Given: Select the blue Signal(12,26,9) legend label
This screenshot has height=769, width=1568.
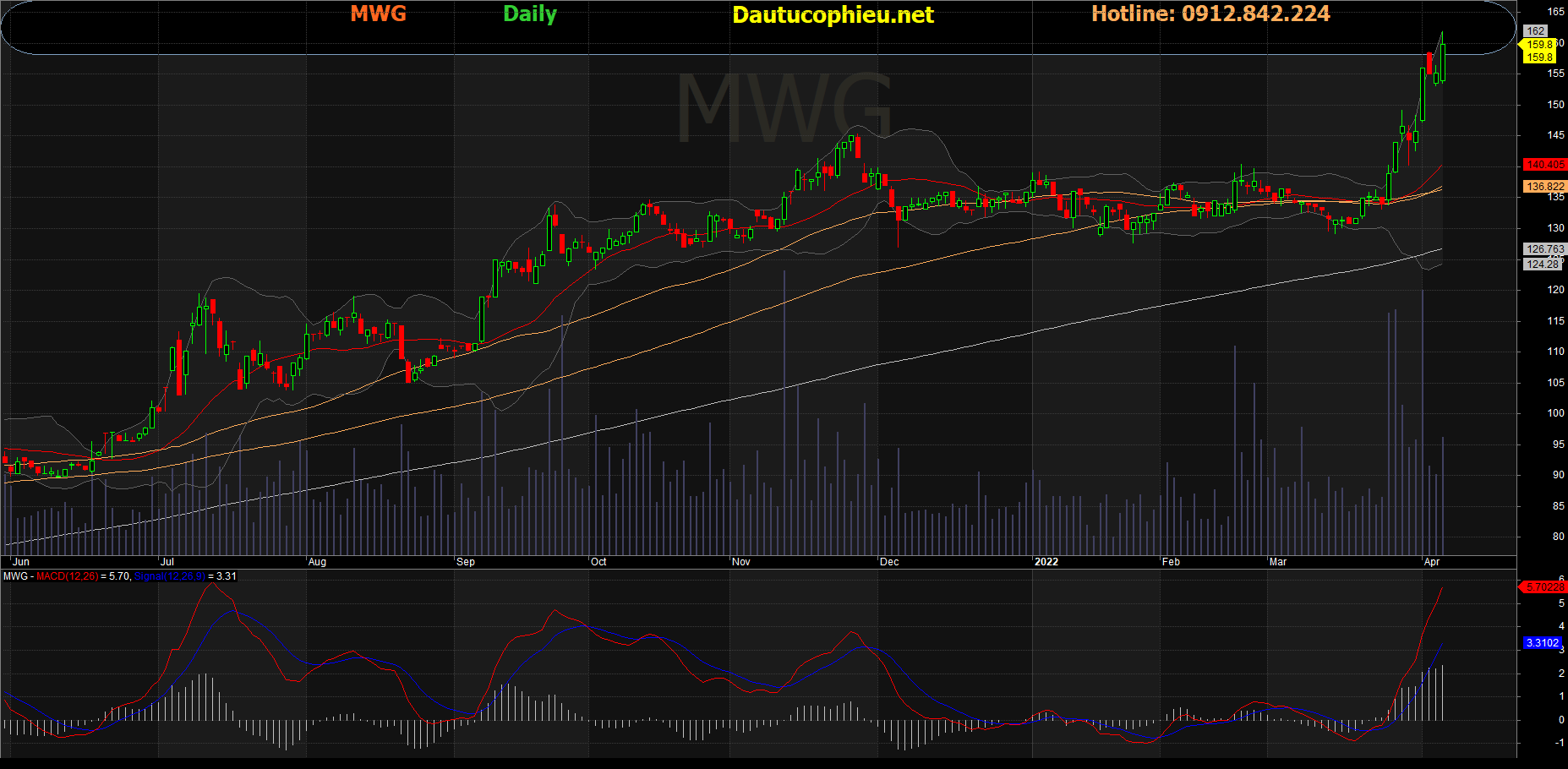Looking at the screenshot, I should coord(169,576).
